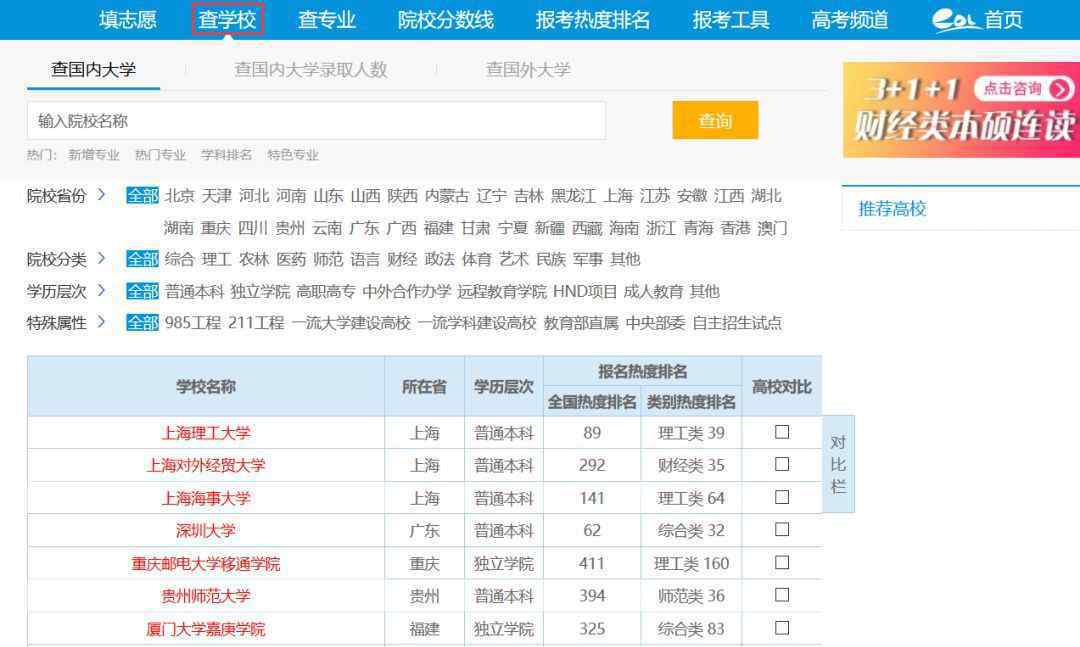Expand the 院校分类 filter arrow
The height and width of the screenshot is (647, 1080).
[101, 258]
